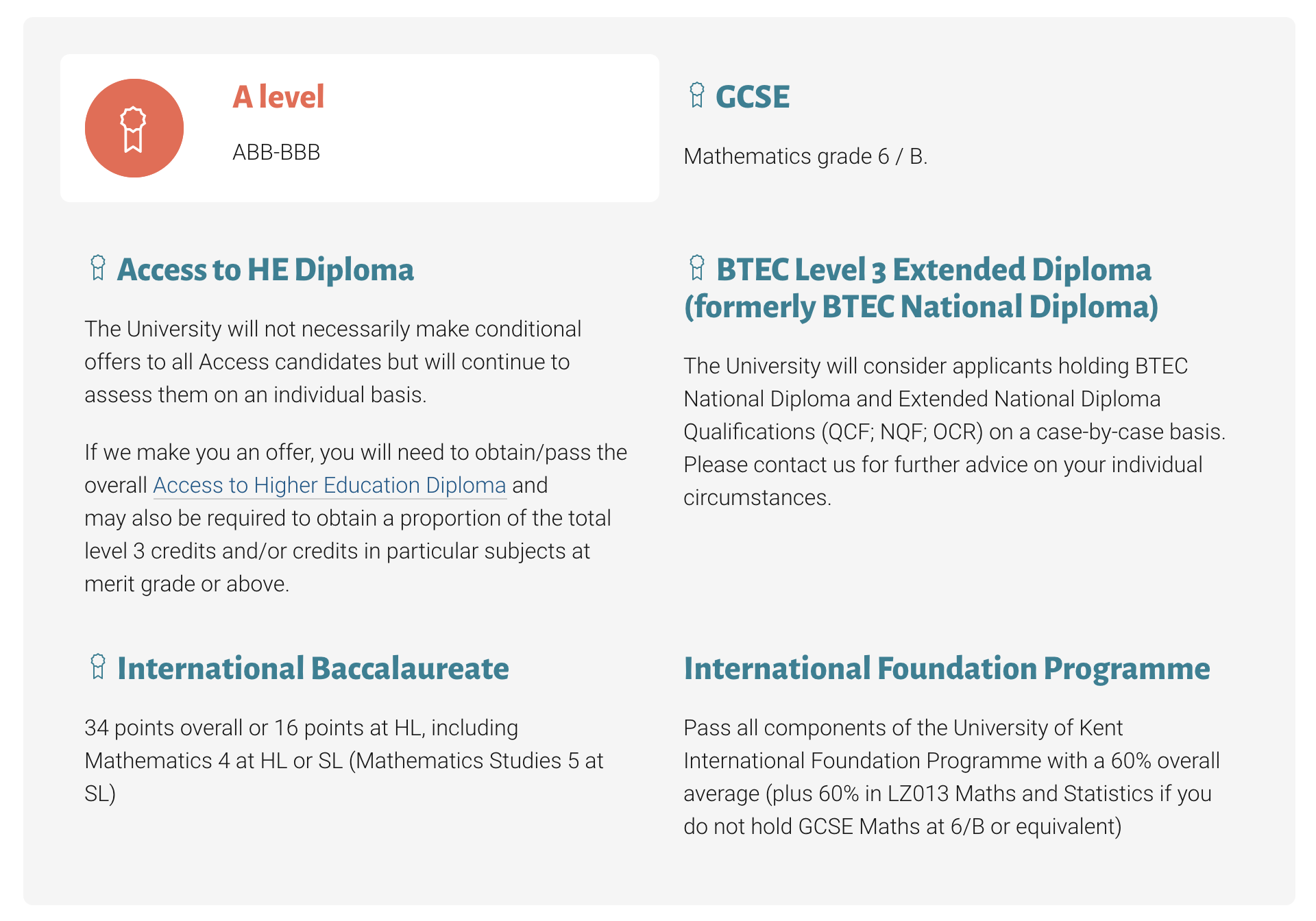
Task: Click the ribbon icon beside BTEC Level 3 heading
Action: coord(696,268)
